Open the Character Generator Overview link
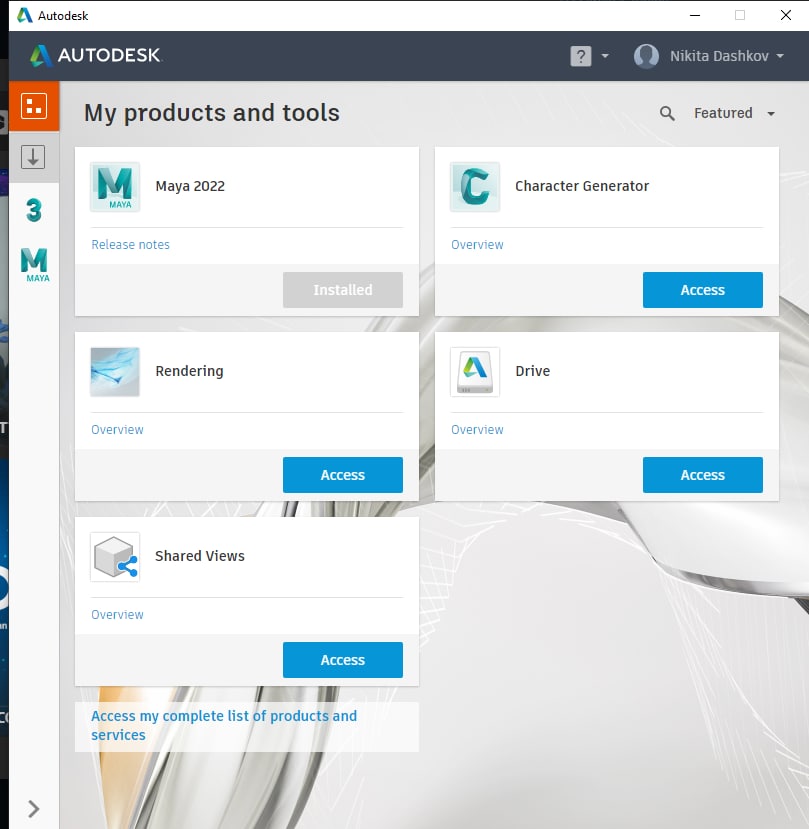Viewport: 809px width, 829px height. click(x=477, y=245)
